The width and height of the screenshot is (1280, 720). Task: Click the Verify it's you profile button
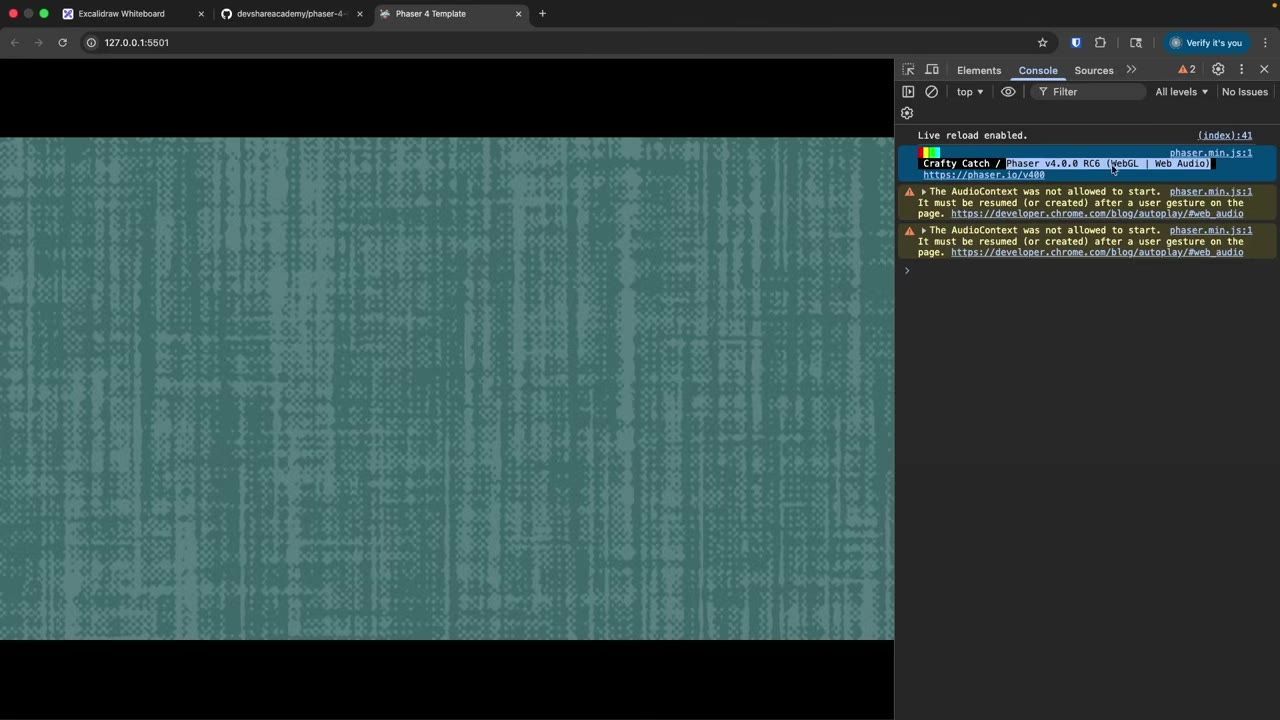[1206, 43]
